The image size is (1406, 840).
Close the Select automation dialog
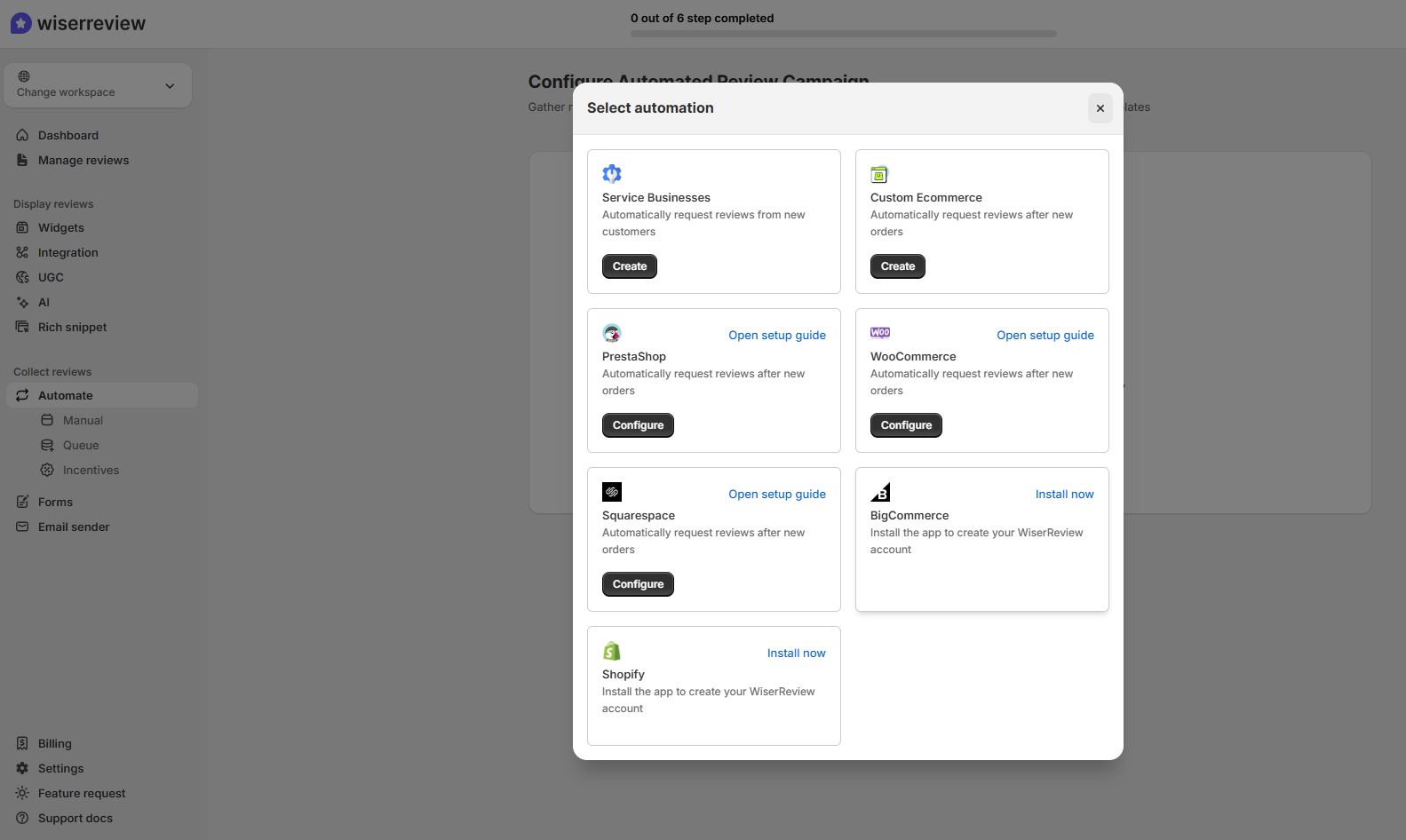click(x=1100, y=108)
